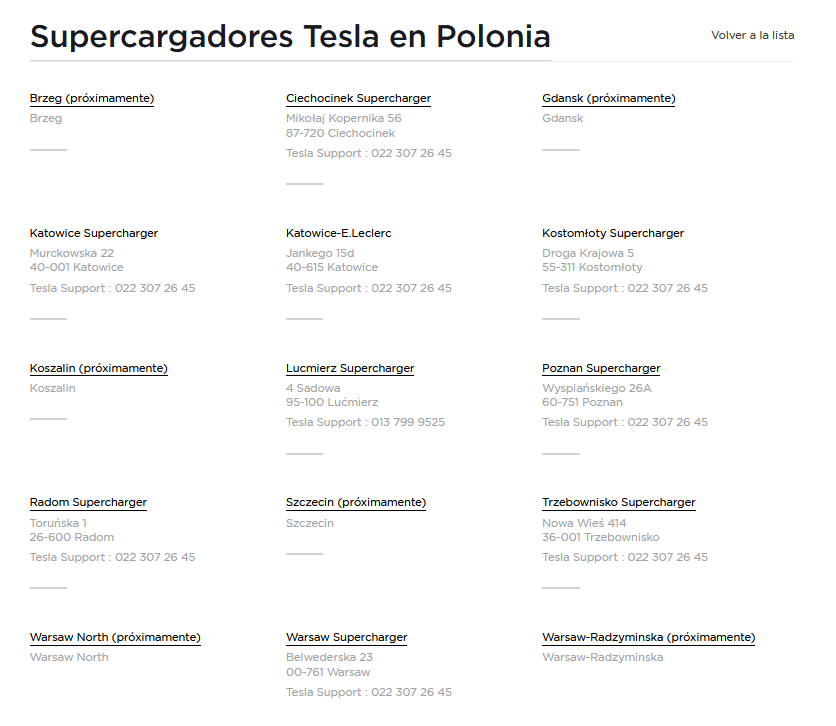
Task: Click the Supercargadores Tesla en Polonia heading
Action: coord(290,36)
